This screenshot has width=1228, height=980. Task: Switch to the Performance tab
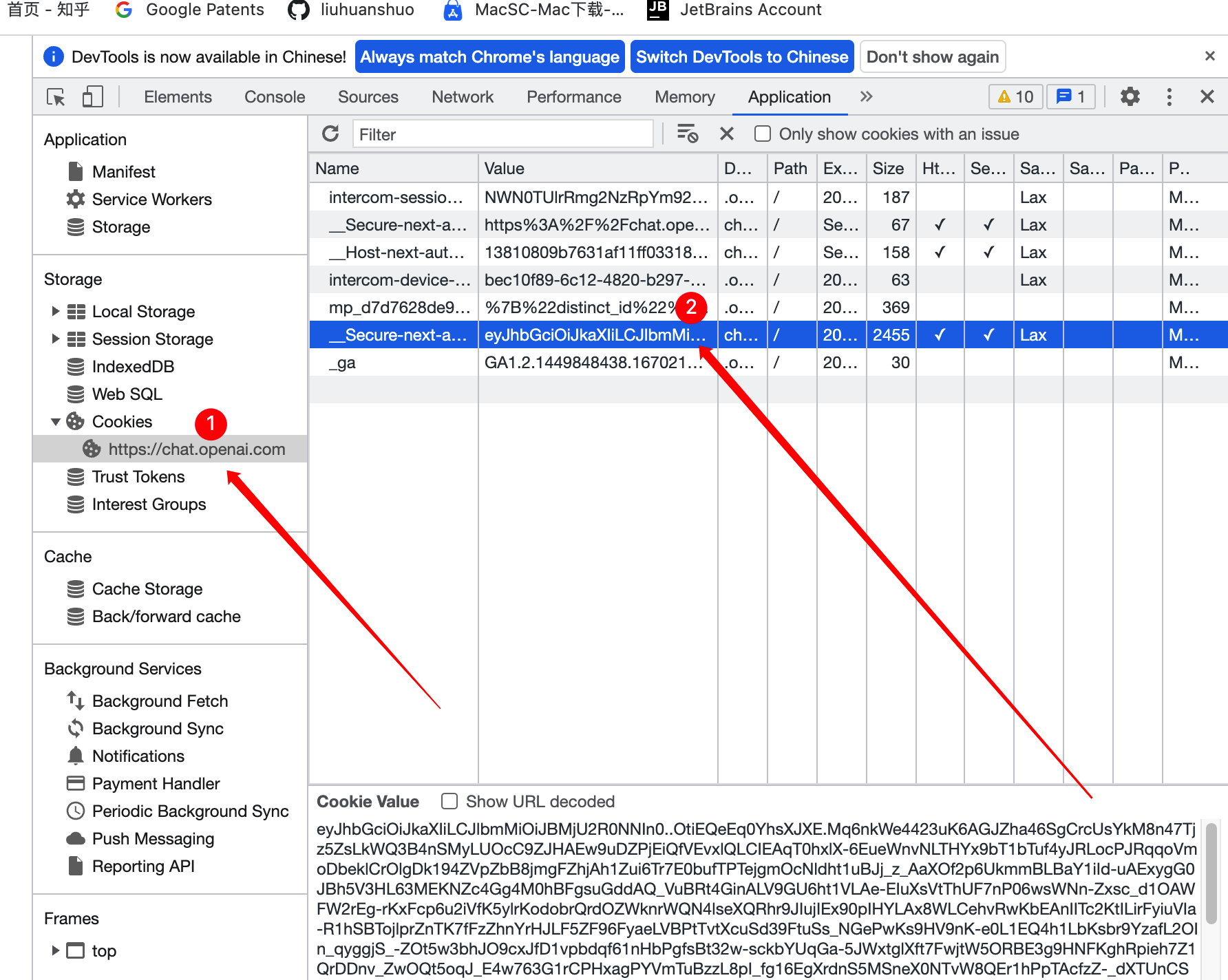(x=573, y=97)
